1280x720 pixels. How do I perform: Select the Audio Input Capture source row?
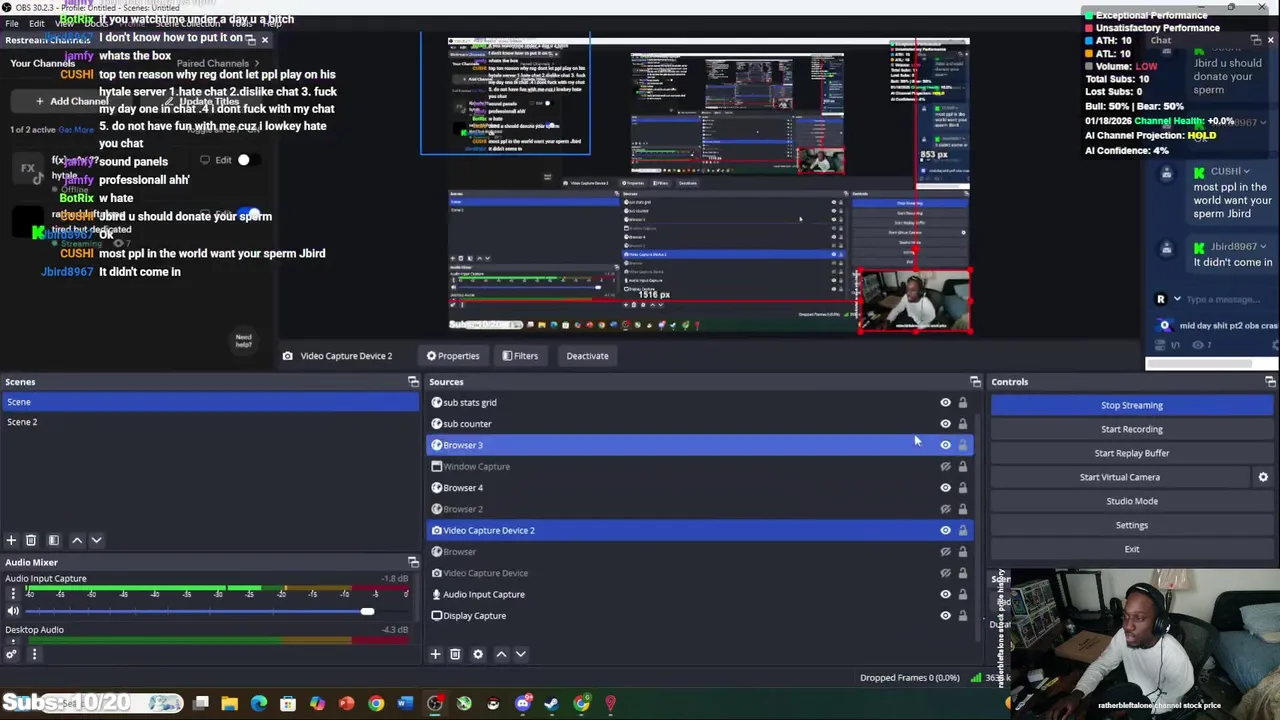(x=700, y=595)
